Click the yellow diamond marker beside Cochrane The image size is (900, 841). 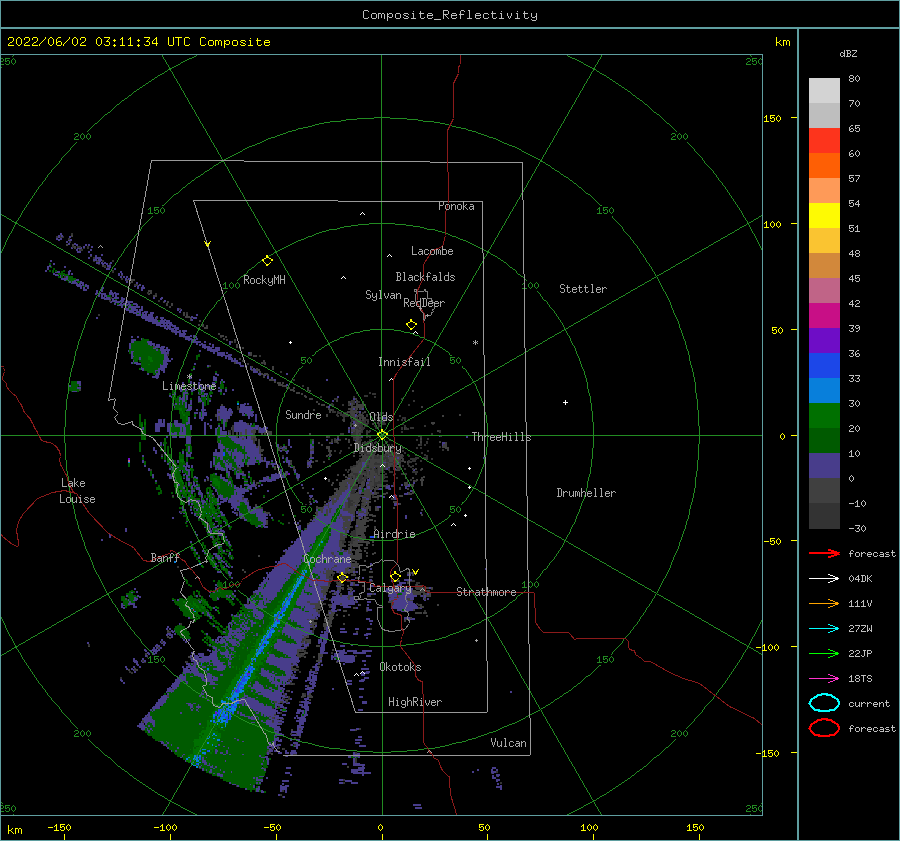click(342, 578)
